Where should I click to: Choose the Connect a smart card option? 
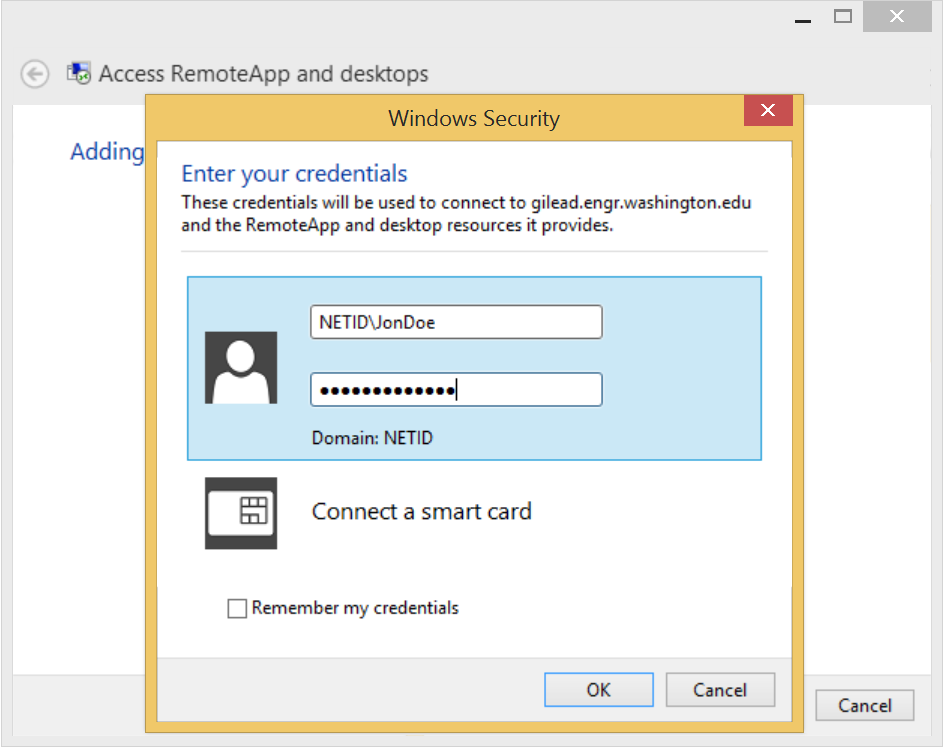click(x=421, y=512)
